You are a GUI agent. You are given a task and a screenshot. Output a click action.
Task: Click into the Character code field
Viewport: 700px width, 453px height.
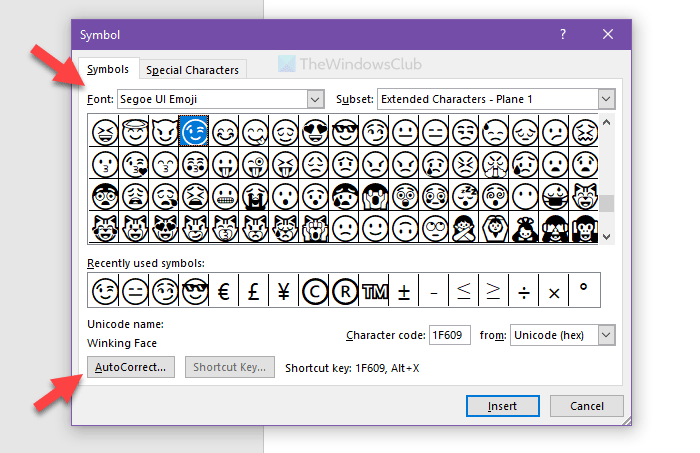[x=447, y=335]
